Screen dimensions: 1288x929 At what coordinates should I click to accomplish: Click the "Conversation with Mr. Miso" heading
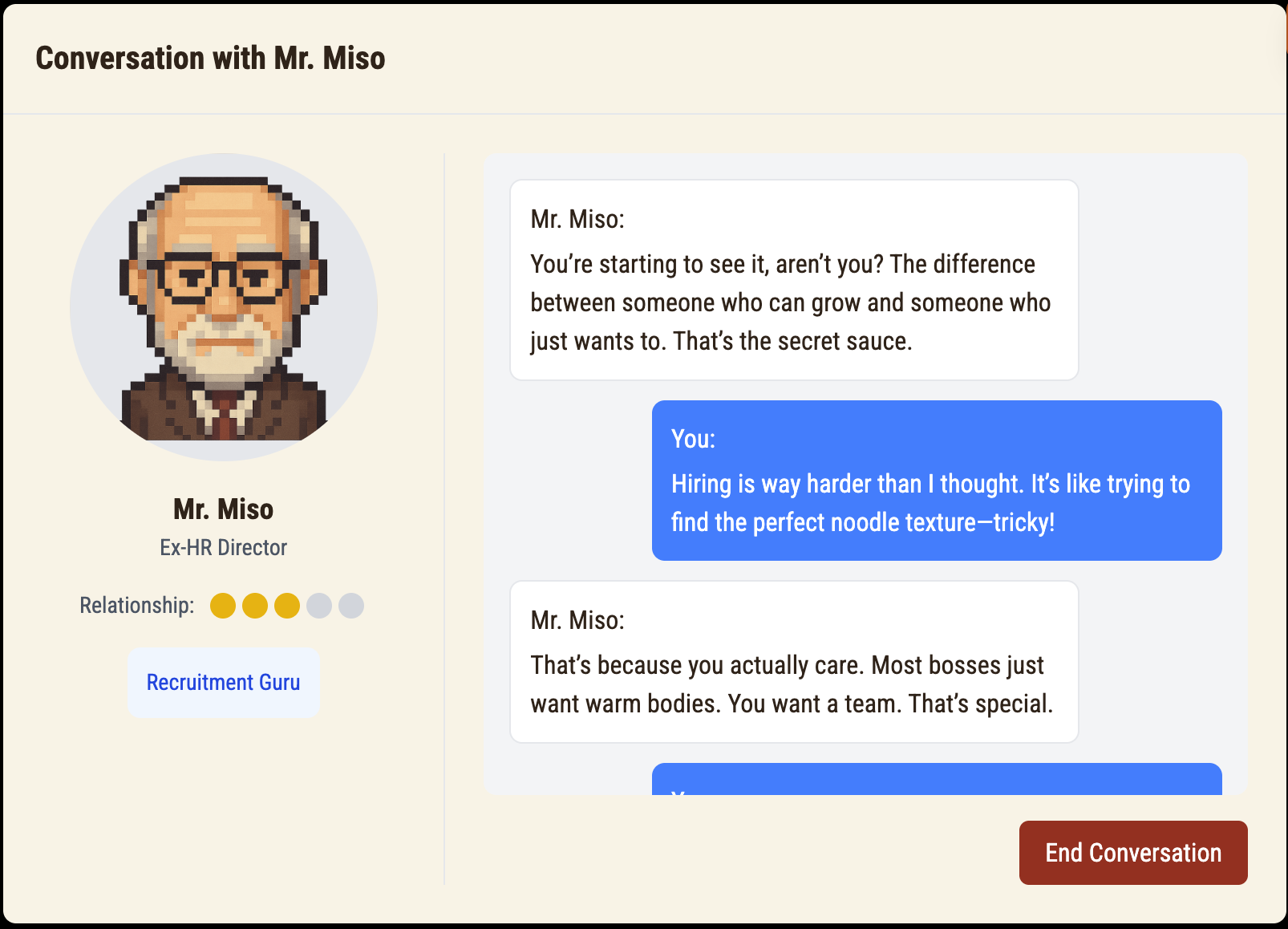[210, 59]
